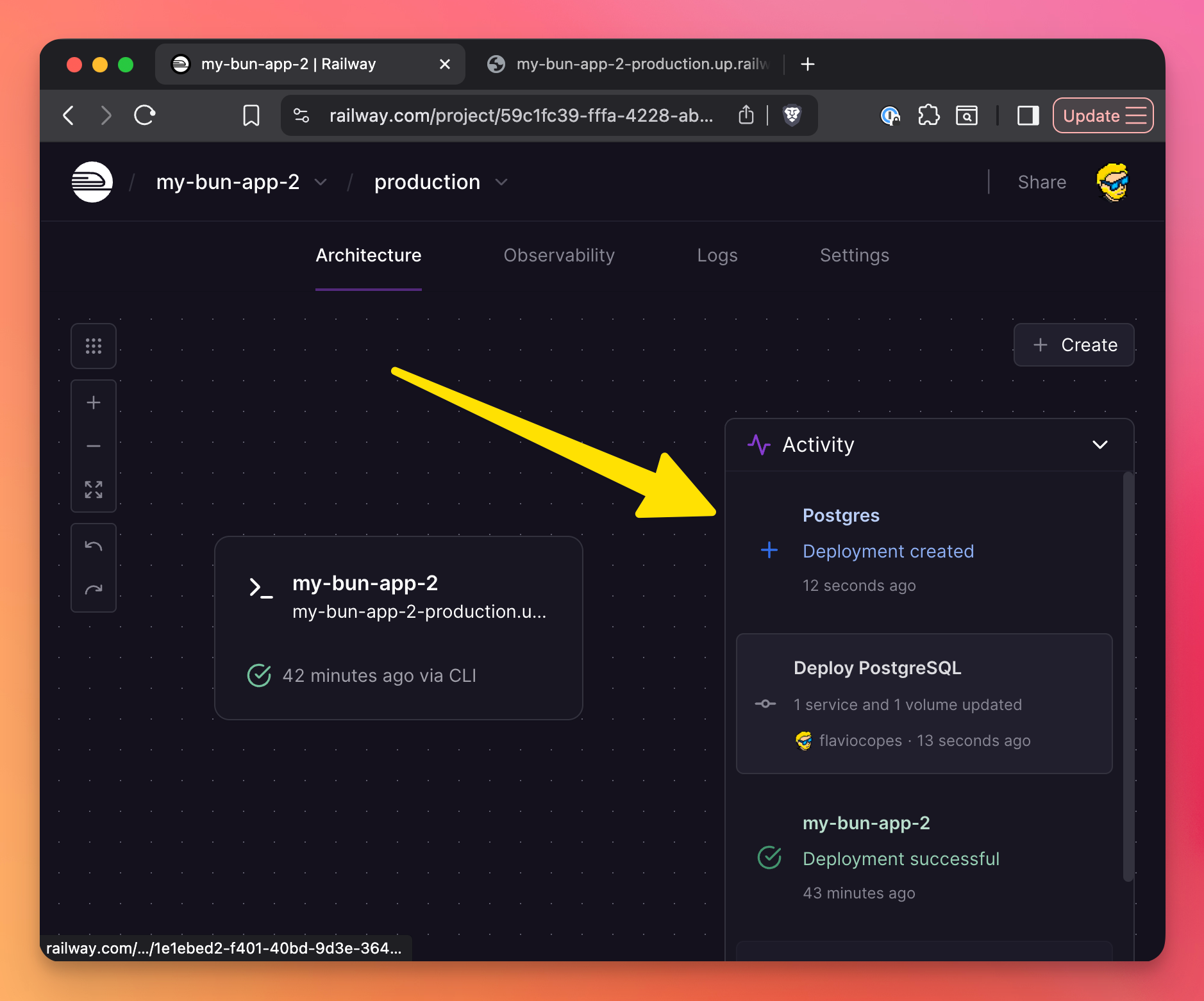Switch to the Observability tab

[559, 255]
